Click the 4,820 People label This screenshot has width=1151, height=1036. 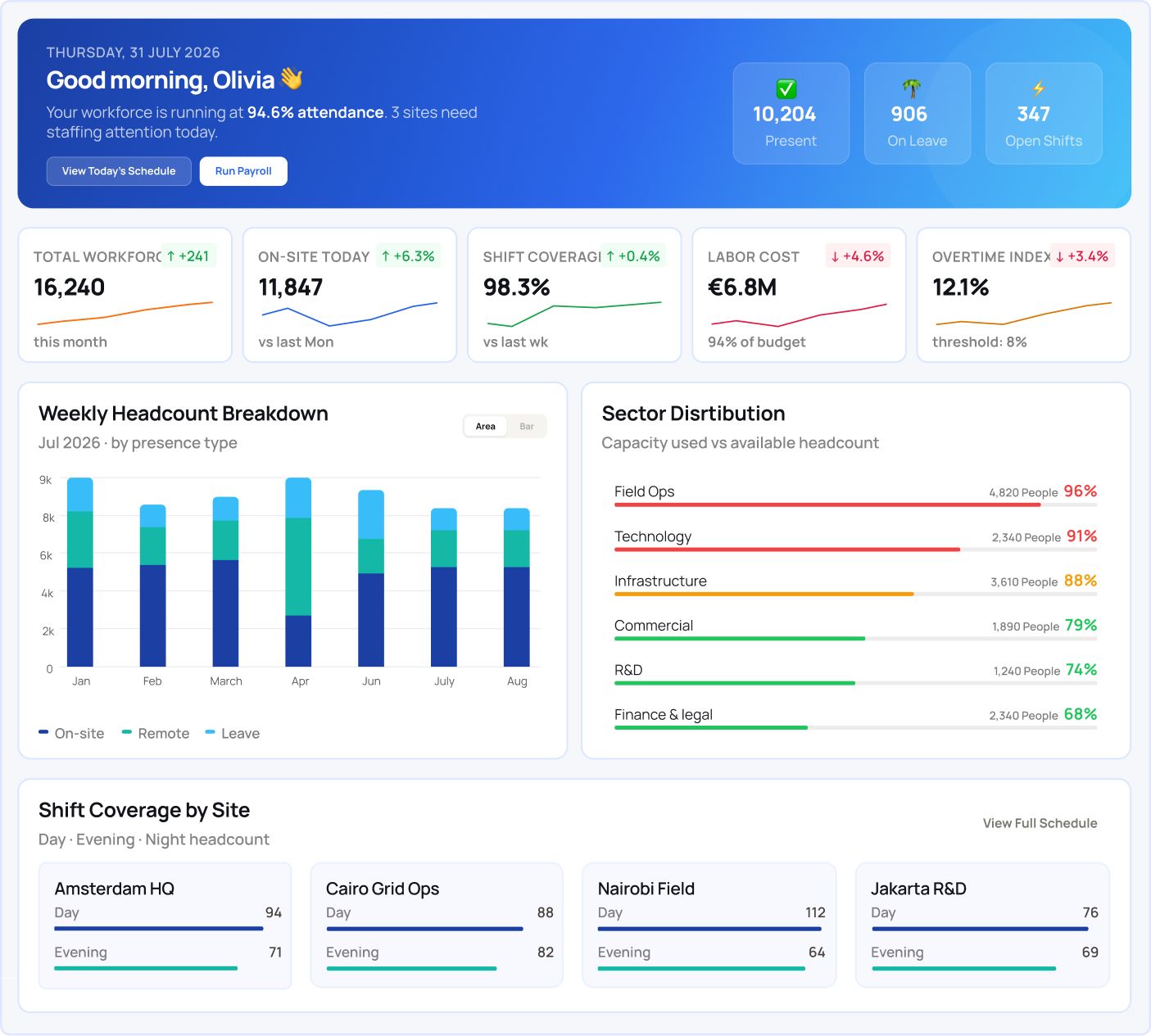coord(1023,493)
